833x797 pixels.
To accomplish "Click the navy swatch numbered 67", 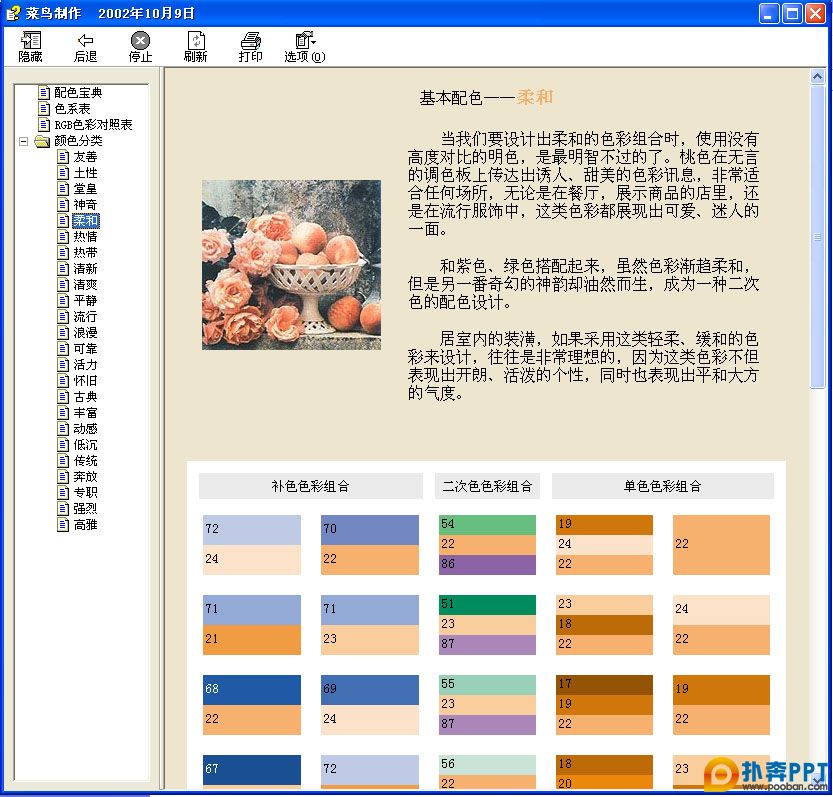I will 252,770.
